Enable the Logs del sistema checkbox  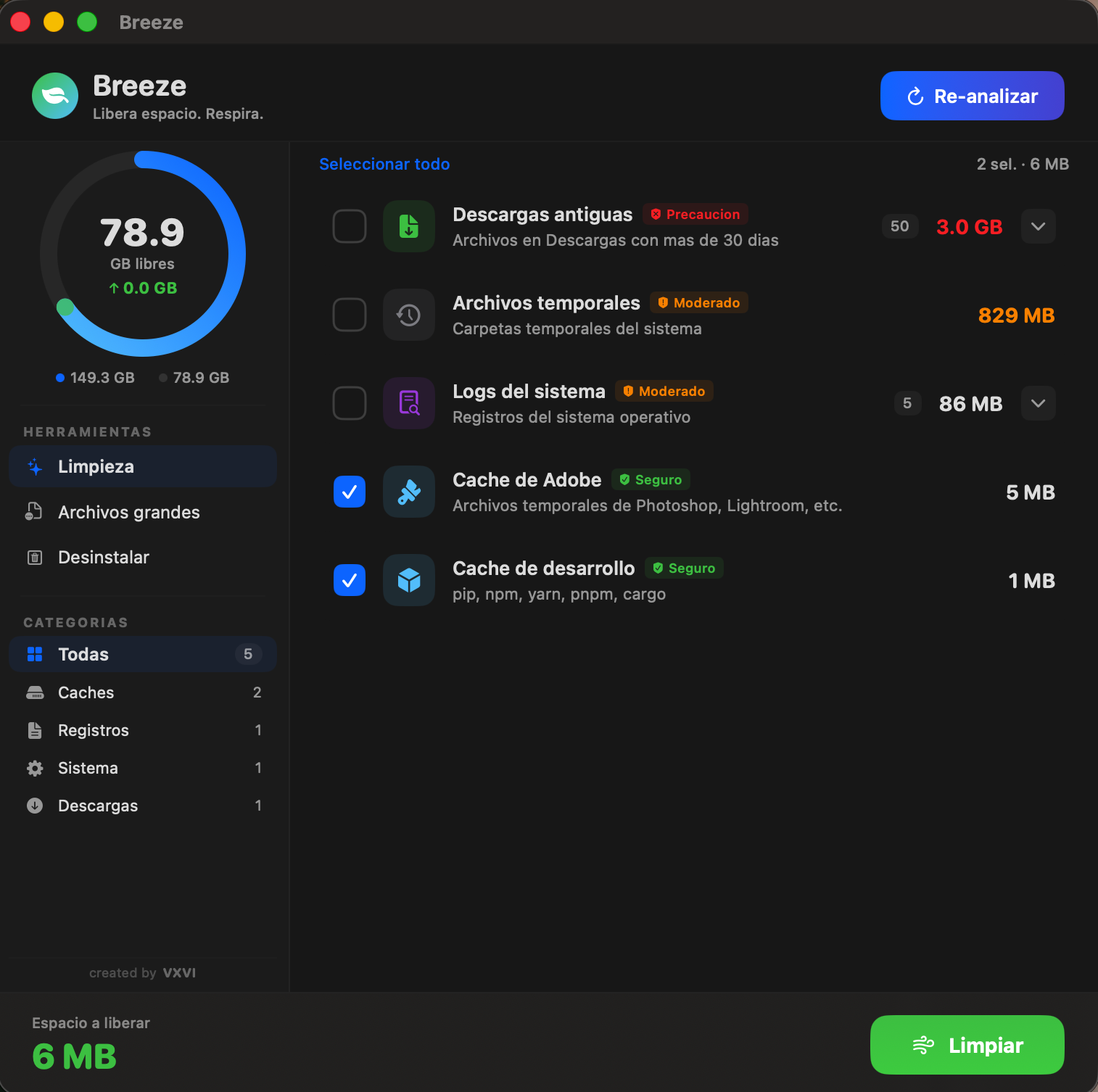pos(350,403)
